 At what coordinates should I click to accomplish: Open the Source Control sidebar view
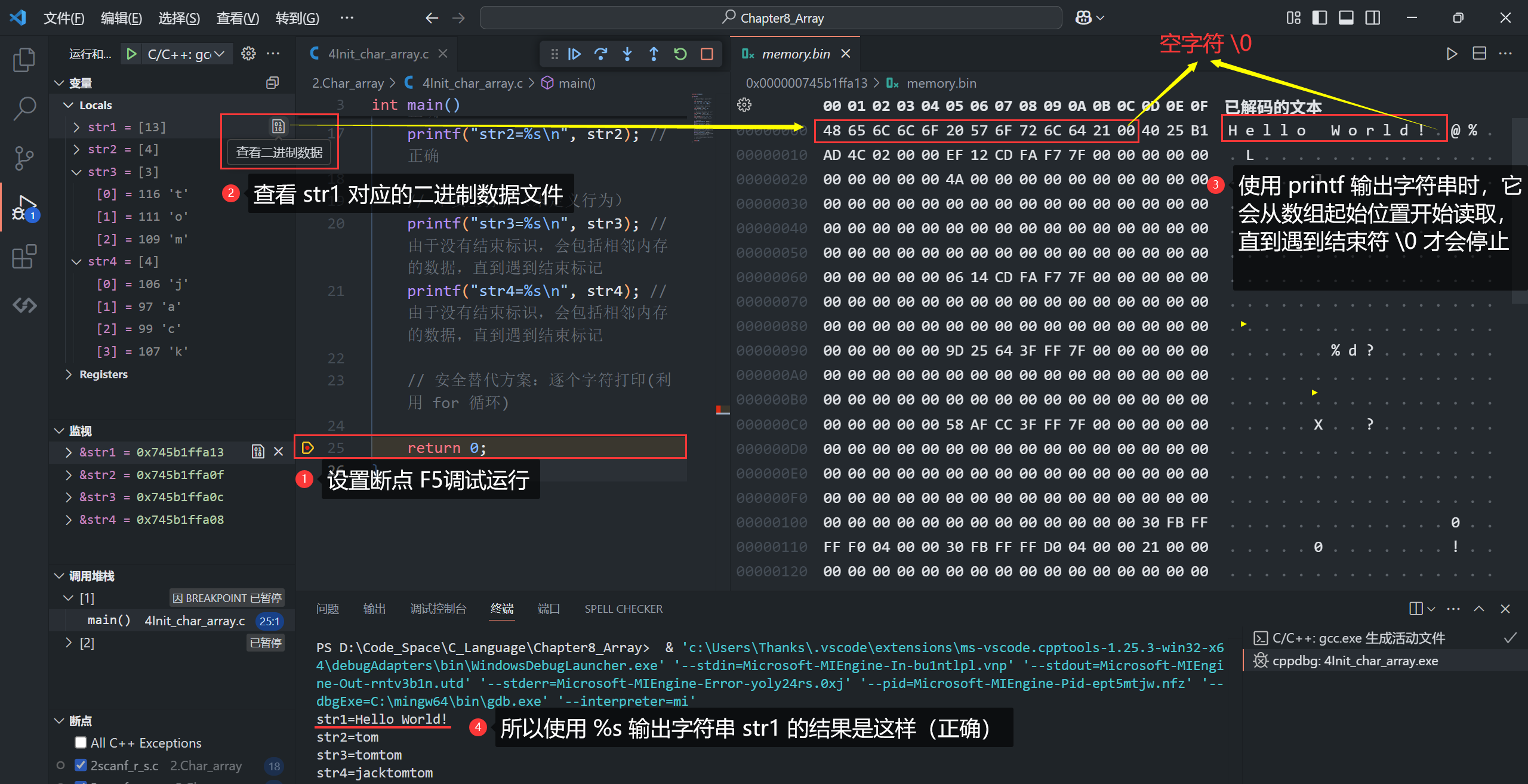point(24,158)
